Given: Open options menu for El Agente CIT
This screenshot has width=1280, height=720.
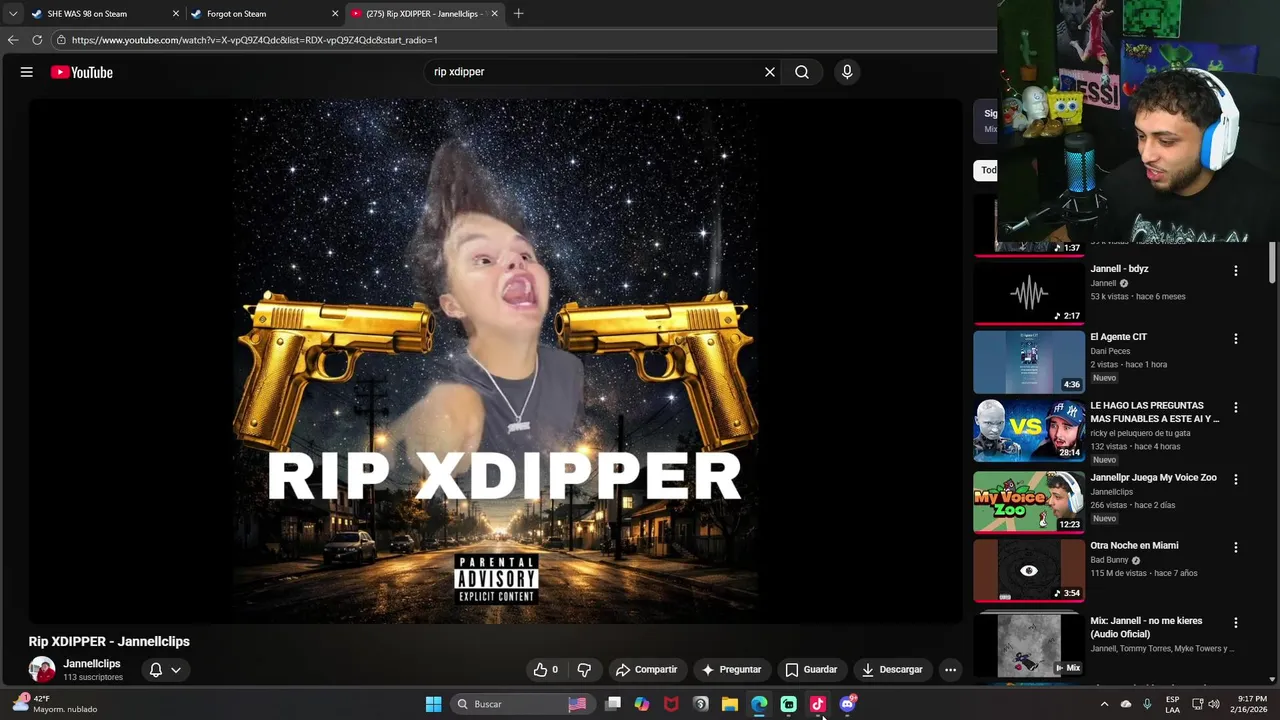Looking at the screenshot, I should click(1236, 339).
